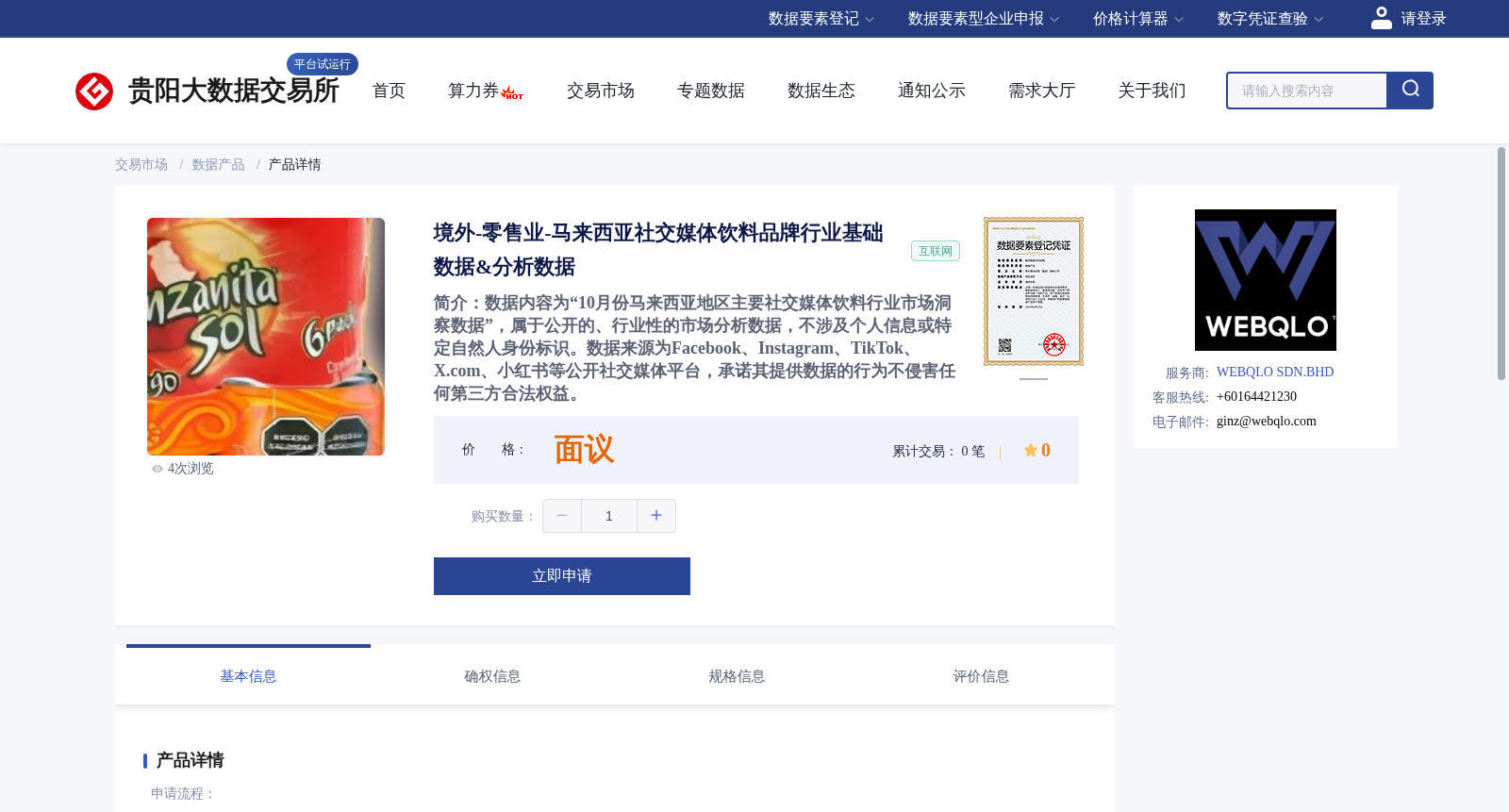Open the WEBQLO SDN.BHD provider link
The height and width of the screenshot is (812, 1509).
(x=1275, y=373)
